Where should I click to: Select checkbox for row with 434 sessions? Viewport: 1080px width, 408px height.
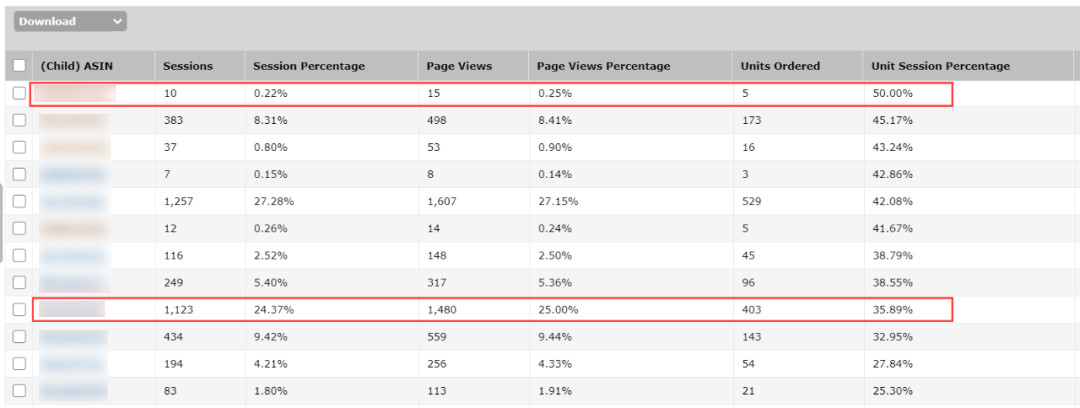tap(19, 337)
